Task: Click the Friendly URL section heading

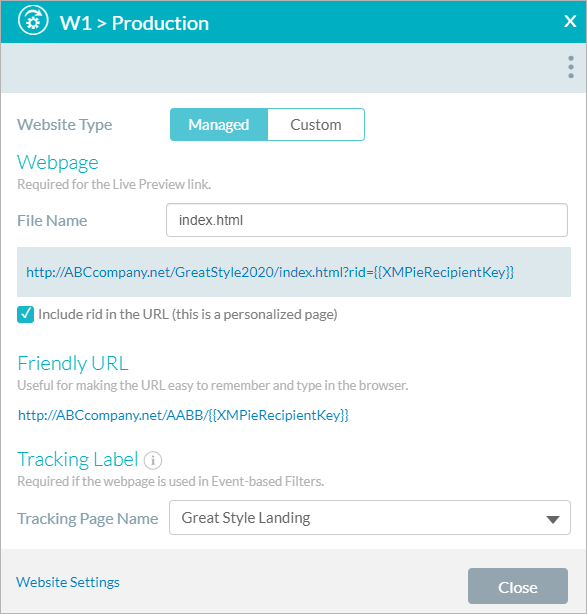Action: [73, 363]
